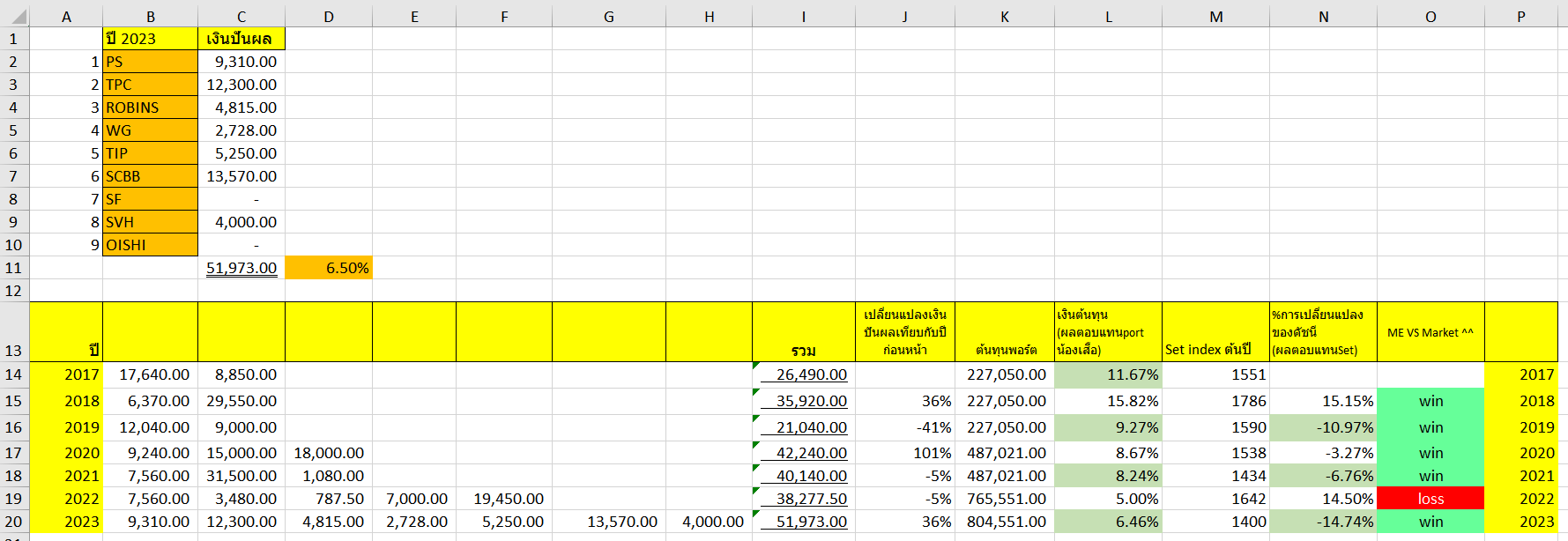Select column O header
This screenshot has height=541, width=1568.
1431,16
